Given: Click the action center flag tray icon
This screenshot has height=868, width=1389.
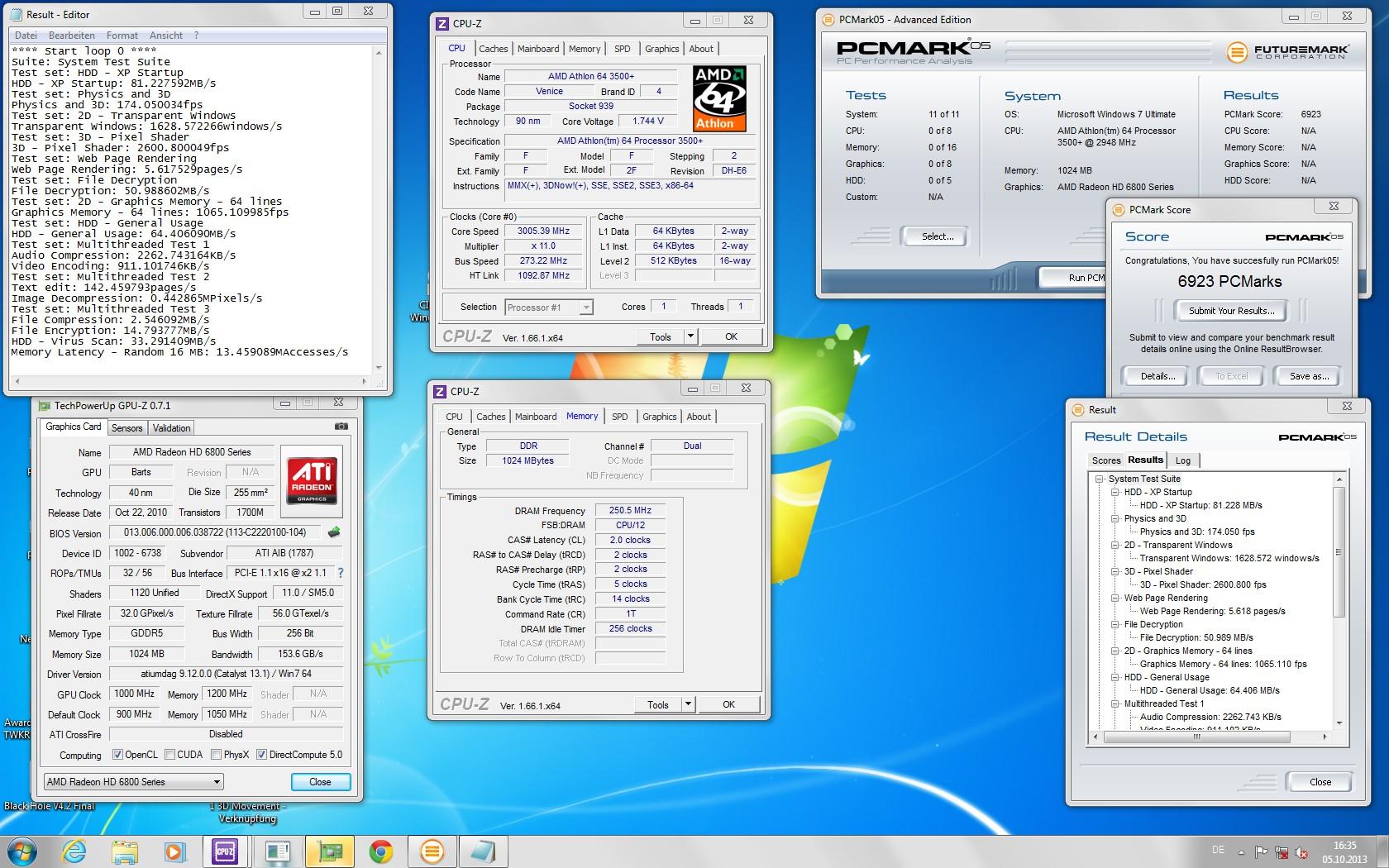Looking at the screenshot, I should pyautogui.click(x=1262, y=851).
